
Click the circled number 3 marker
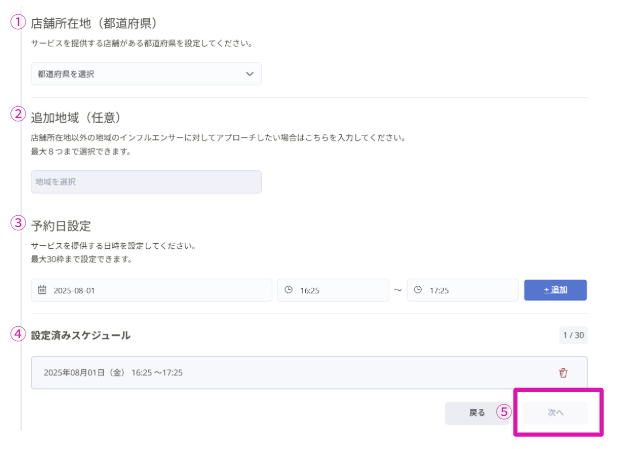point(18,223)
